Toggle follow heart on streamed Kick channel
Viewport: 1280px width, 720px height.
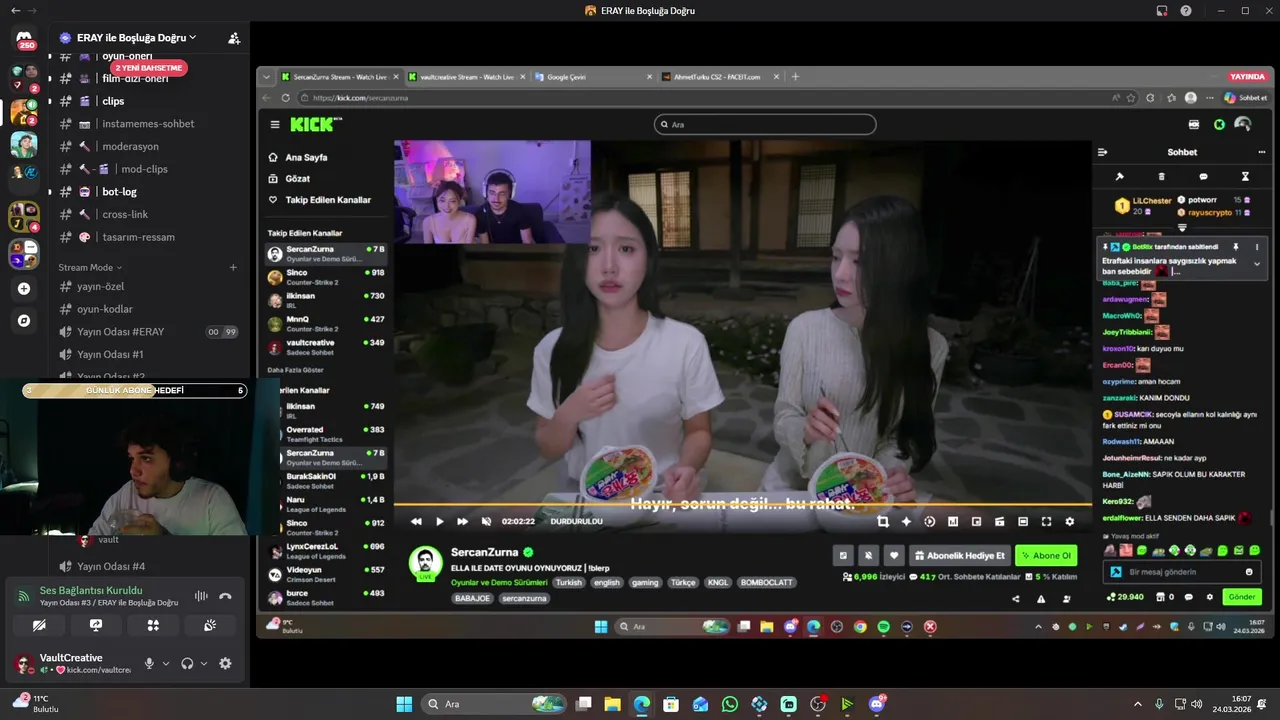coord(894,555)
